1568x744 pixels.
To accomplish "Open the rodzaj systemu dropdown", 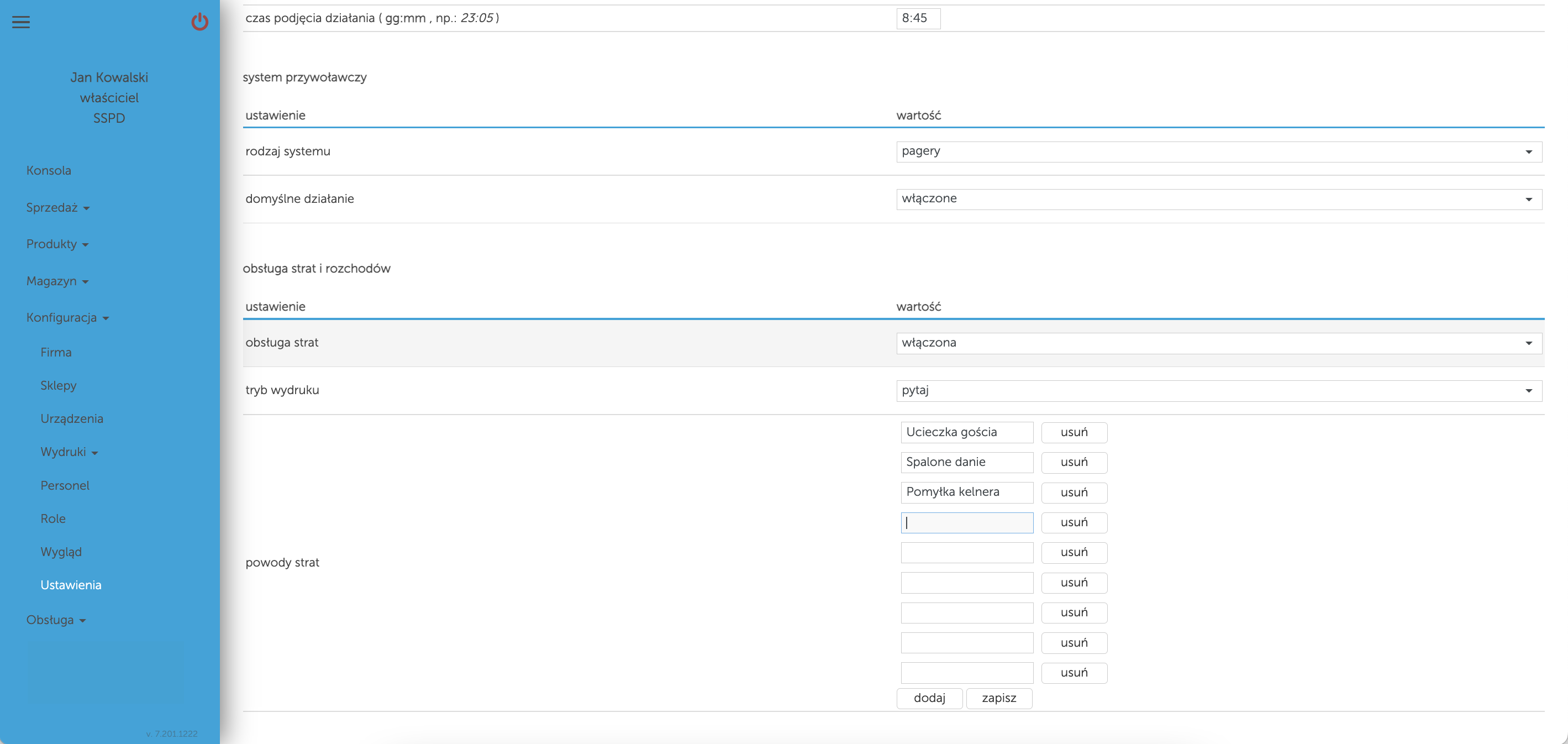I will click(x=1218, y=151).
